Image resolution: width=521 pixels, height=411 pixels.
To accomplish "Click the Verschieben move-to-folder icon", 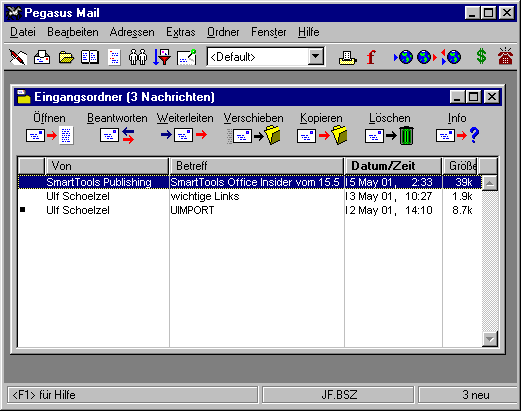I will [x=254, y=136].
